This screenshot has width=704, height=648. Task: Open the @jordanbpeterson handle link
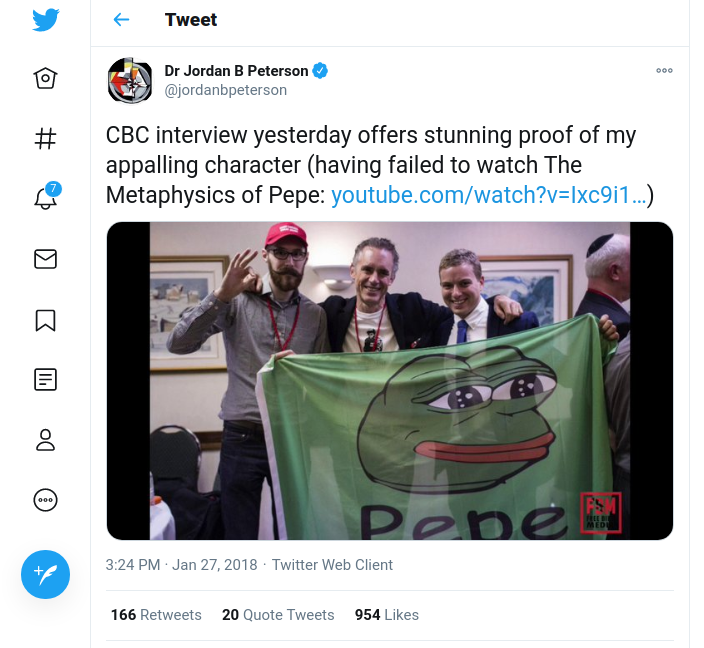tap(225, 90)
